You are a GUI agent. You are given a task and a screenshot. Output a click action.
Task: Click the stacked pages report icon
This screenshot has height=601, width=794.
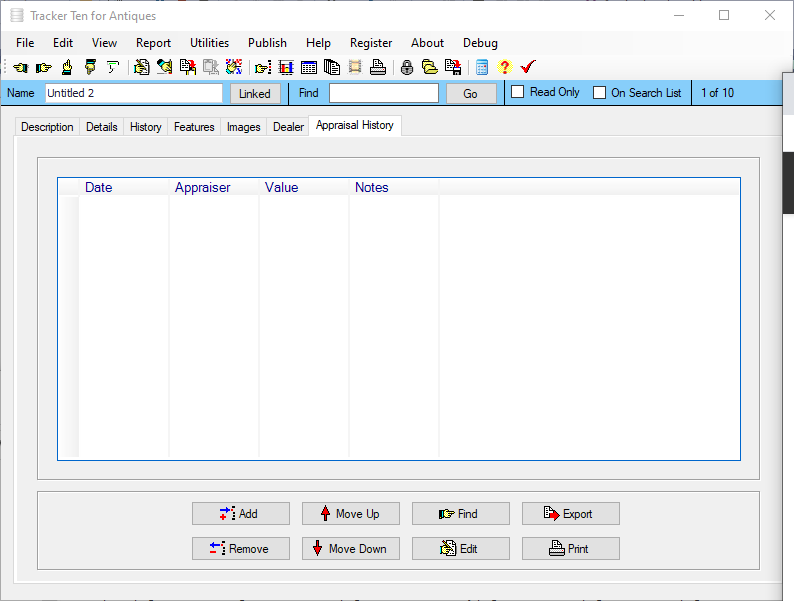pyautogui.click(x=332, y=67)
